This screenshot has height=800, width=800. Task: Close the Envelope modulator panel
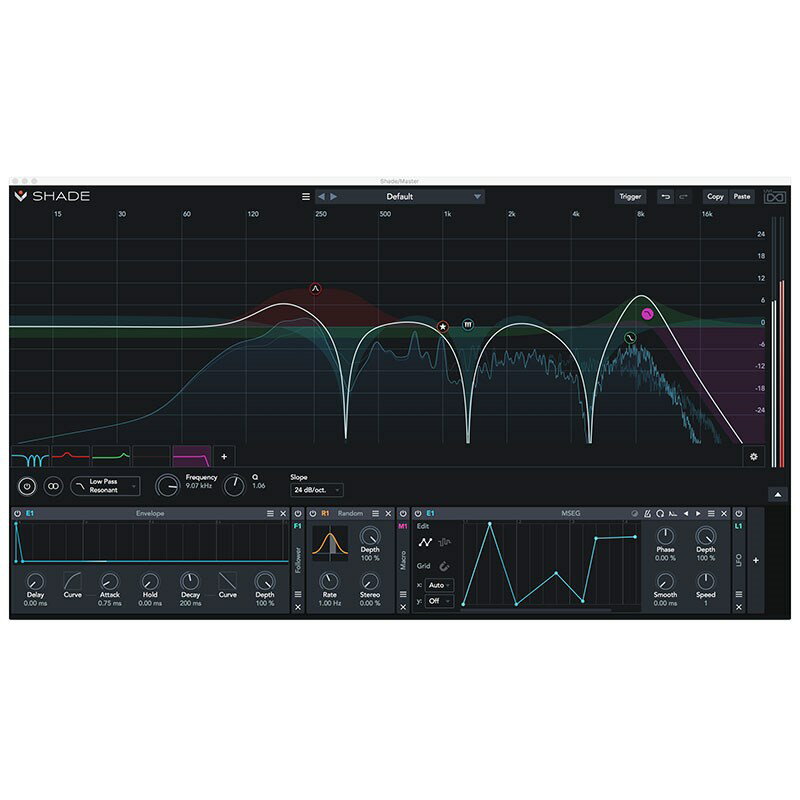(283, 514)
